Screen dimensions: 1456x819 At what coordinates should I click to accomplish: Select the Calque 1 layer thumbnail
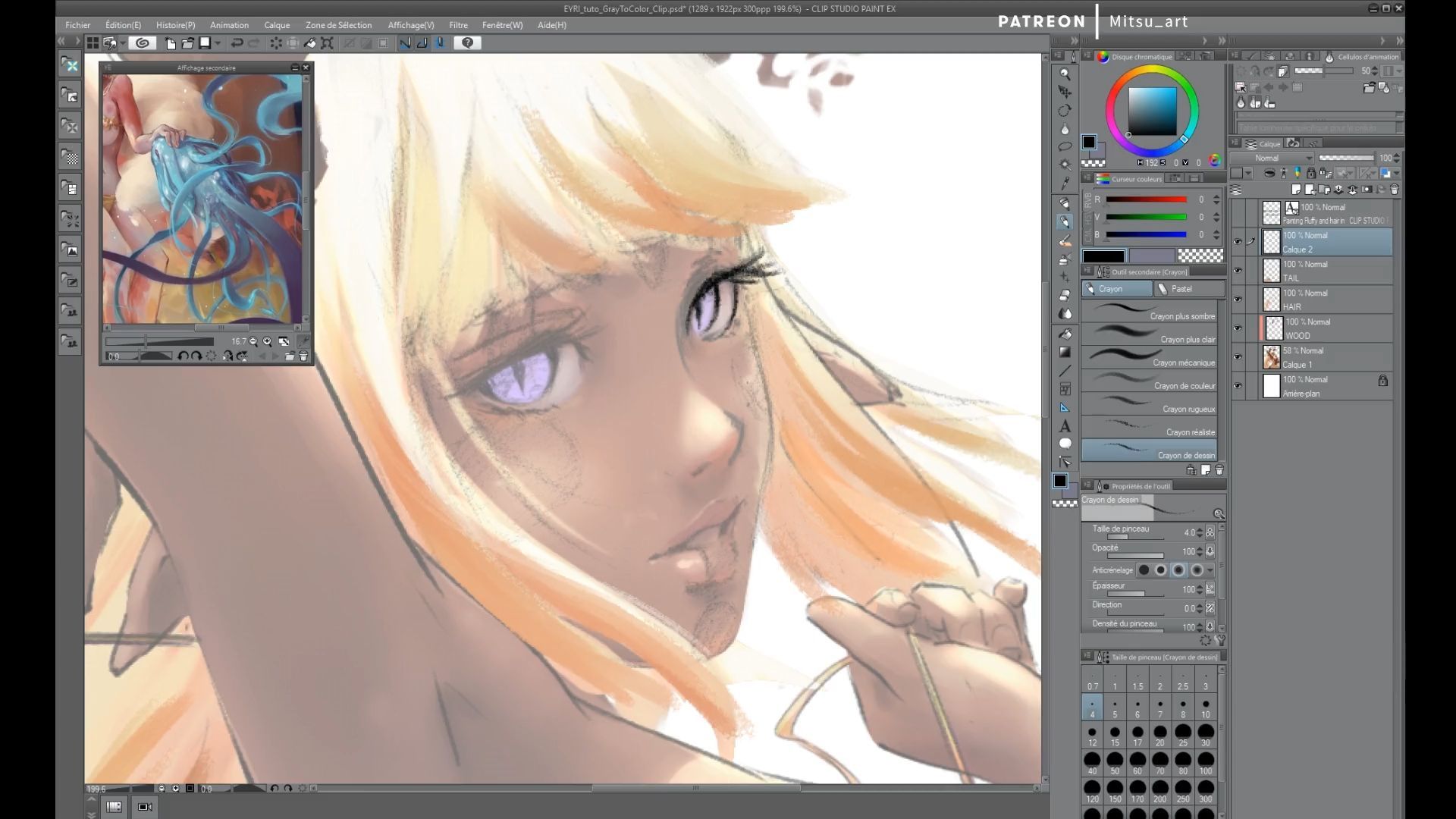click(1272, 357)
